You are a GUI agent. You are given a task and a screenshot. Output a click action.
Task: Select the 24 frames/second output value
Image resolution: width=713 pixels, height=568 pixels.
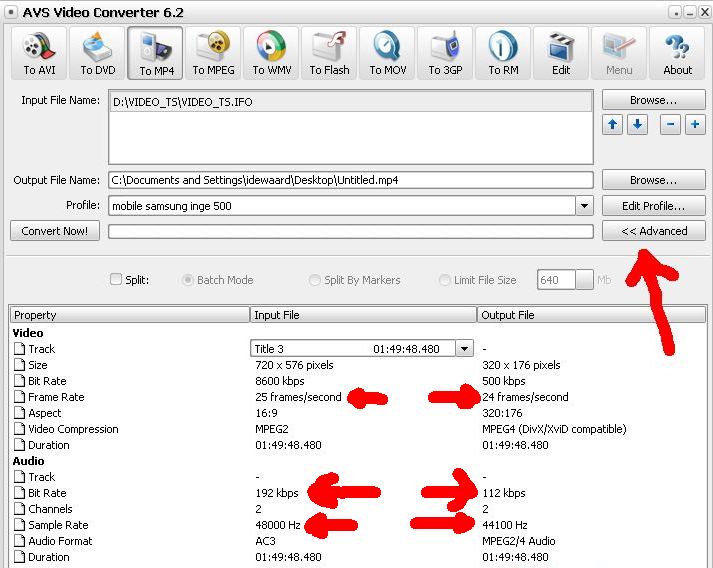[x=525, y=397]
